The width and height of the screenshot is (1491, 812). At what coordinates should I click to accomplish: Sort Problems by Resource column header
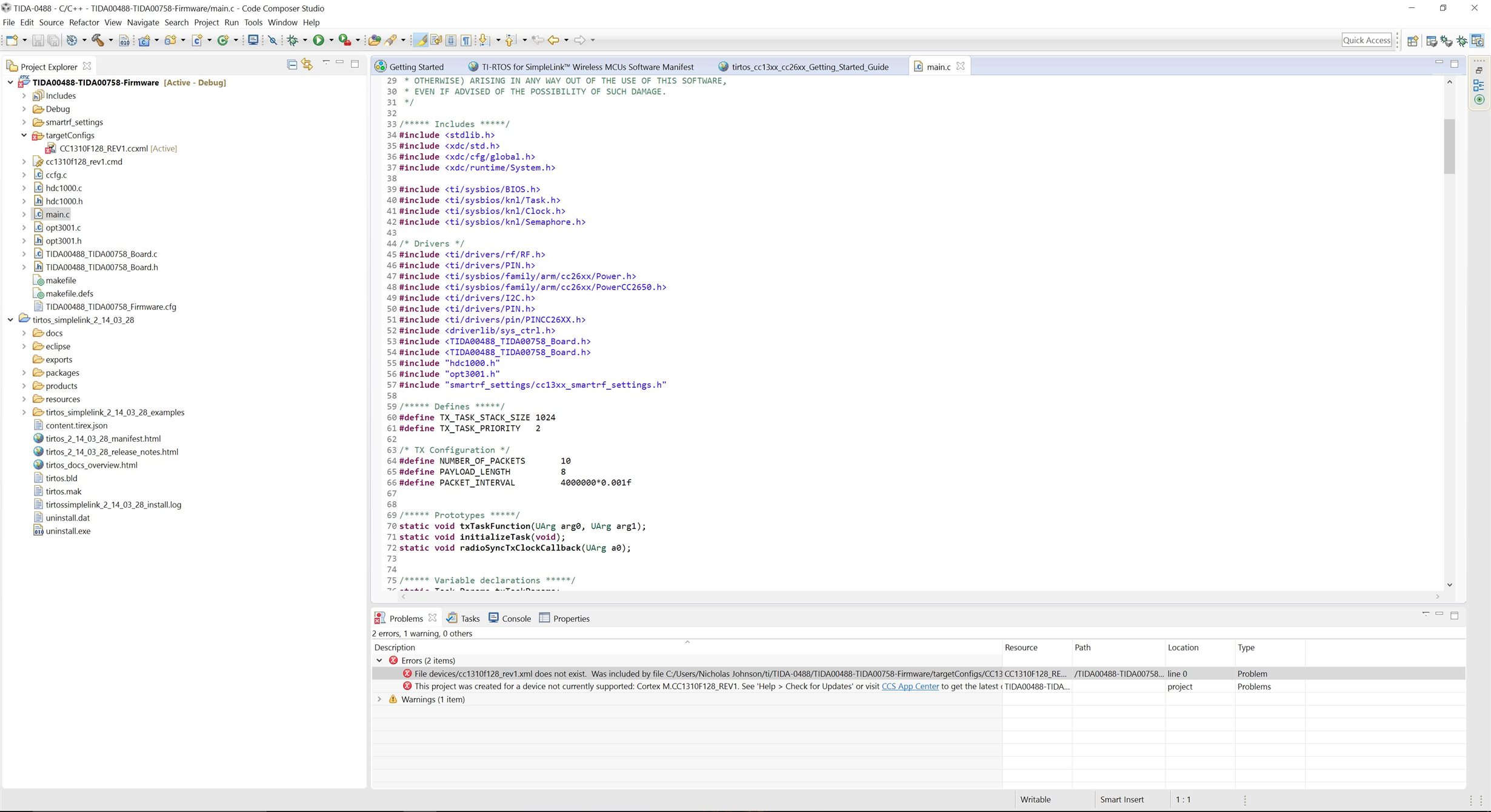(x=1036, y=647)
